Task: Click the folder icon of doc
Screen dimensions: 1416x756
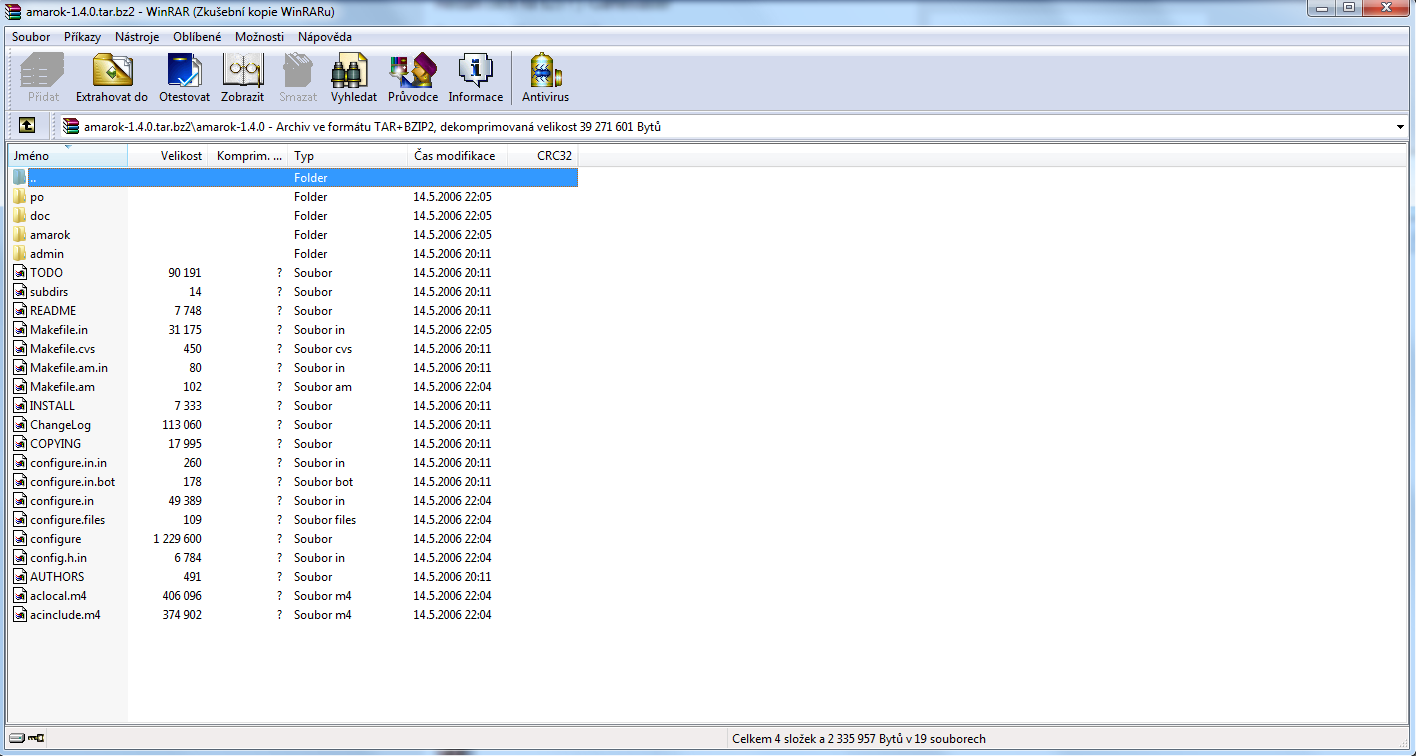Action: (20, 216)
